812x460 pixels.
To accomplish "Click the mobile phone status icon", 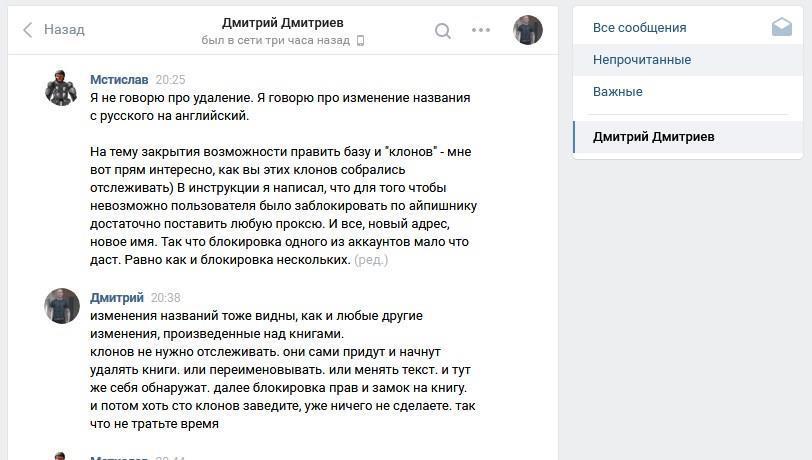I will tap(361, 41).
